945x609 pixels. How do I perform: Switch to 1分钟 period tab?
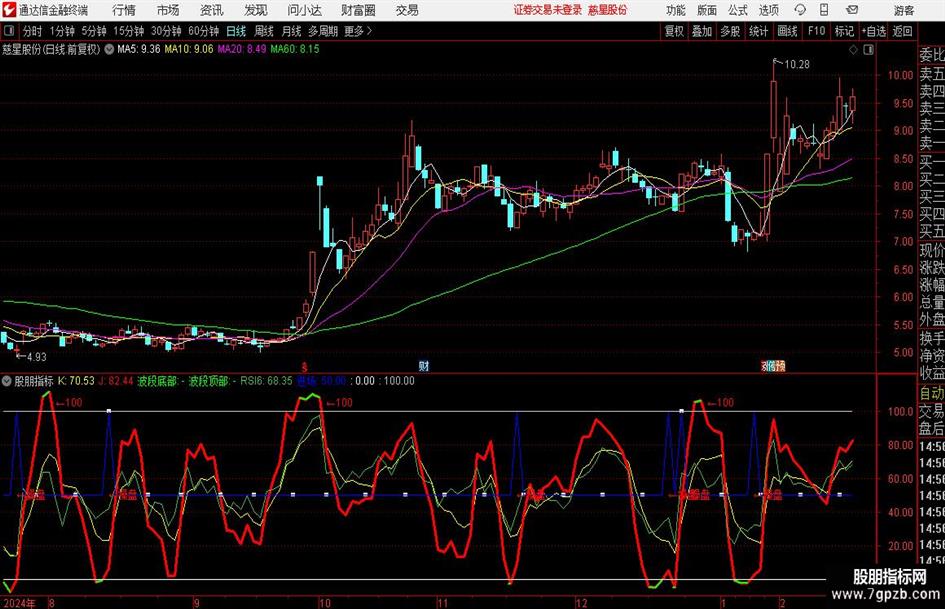[62, 31]
